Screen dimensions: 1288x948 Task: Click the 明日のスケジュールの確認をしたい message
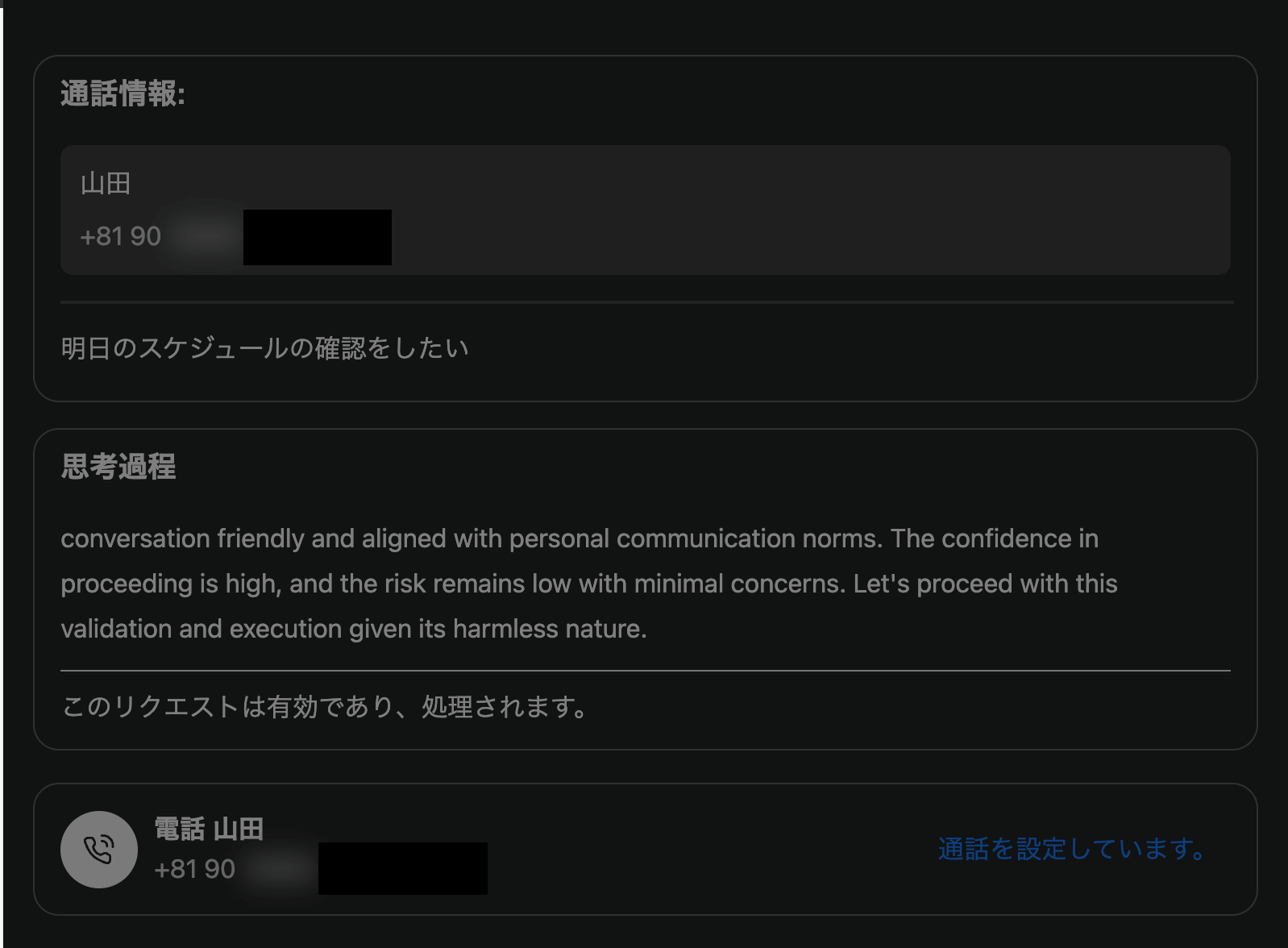tap(264, 348)
